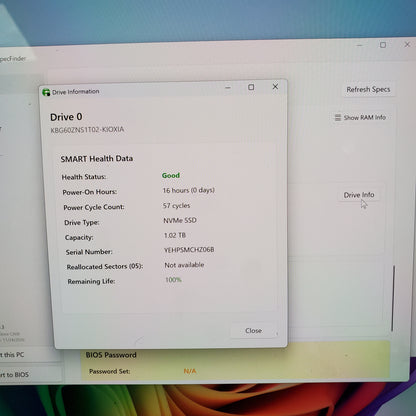The height and width of the screenshot is (416, 416).
Task: Click the 1.02 TB capacity value
Action: [x=175, y=235]
